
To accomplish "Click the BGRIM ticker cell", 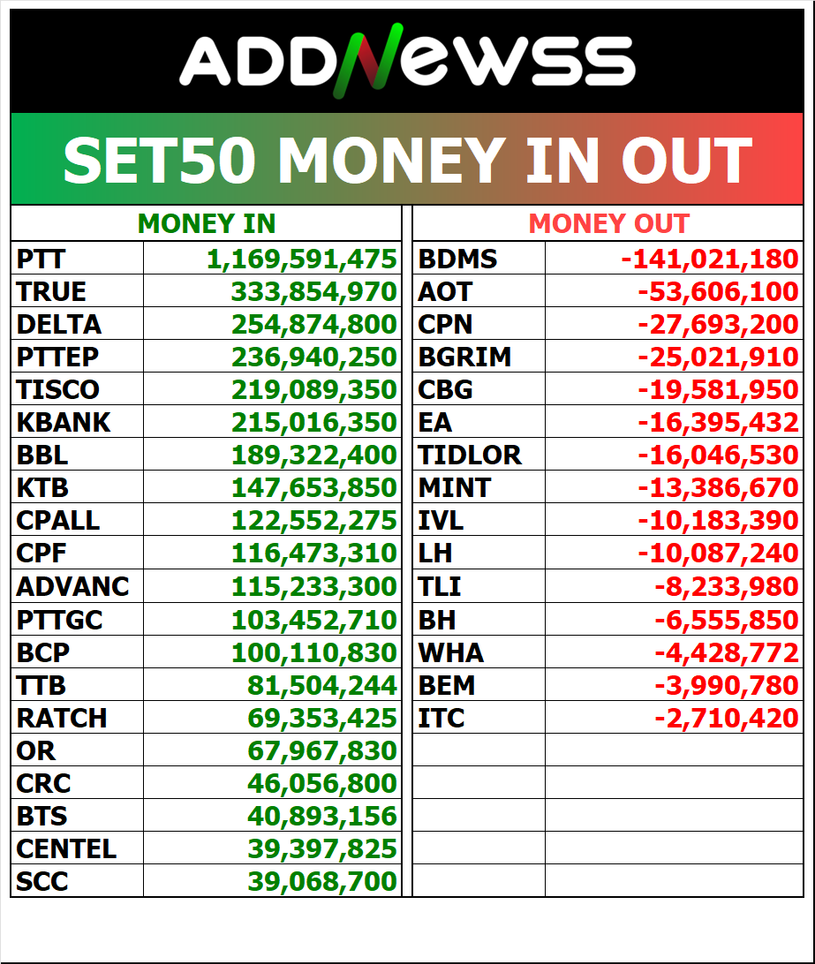I will point(465,357).
